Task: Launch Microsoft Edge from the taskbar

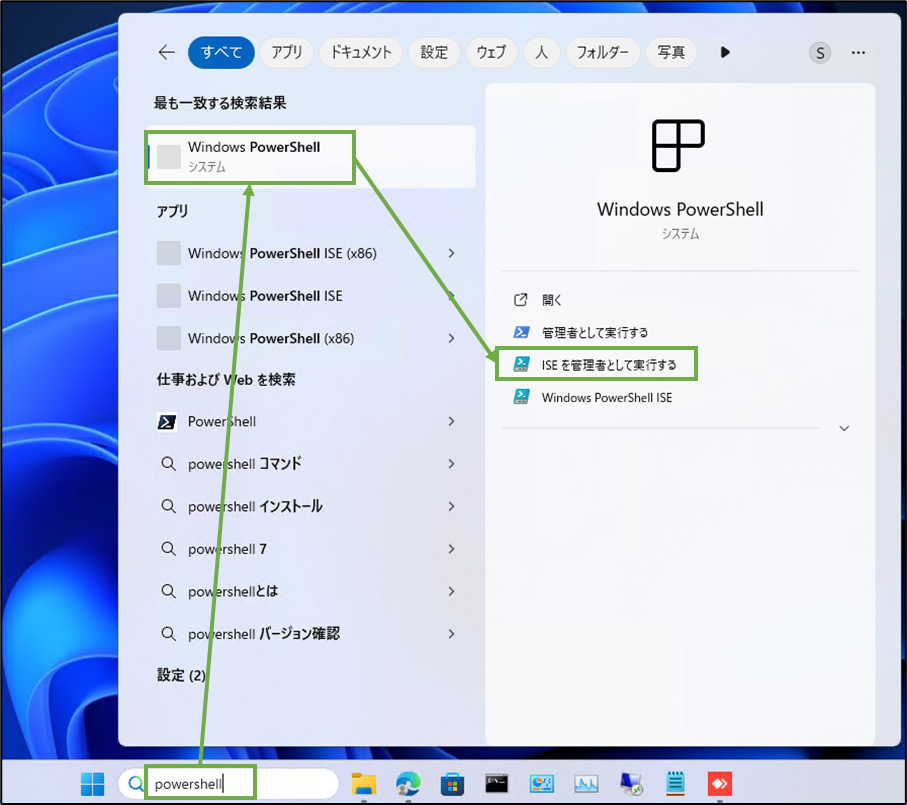Action: 408,784
